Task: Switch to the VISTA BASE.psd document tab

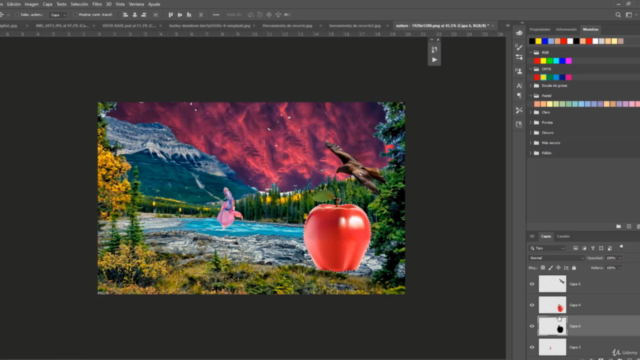Action: [x=129, y=25]
